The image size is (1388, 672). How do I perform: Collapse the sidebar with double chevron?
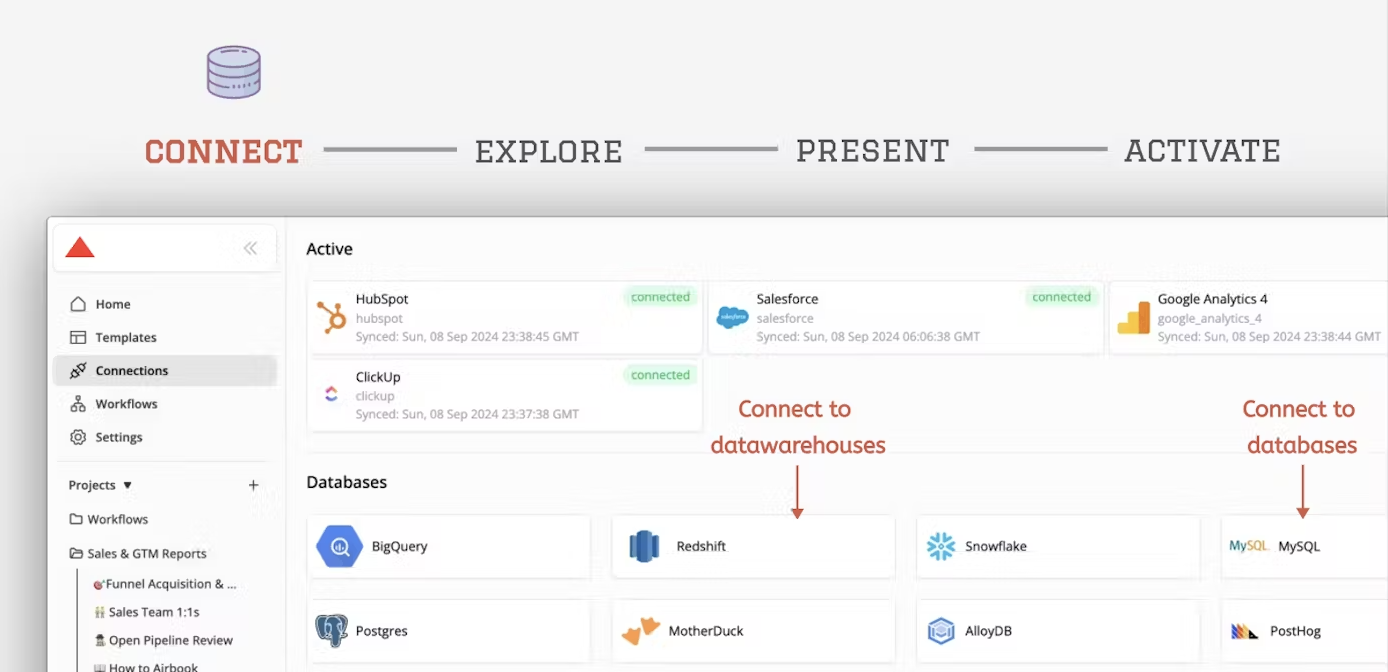click(x=250, y=248)
